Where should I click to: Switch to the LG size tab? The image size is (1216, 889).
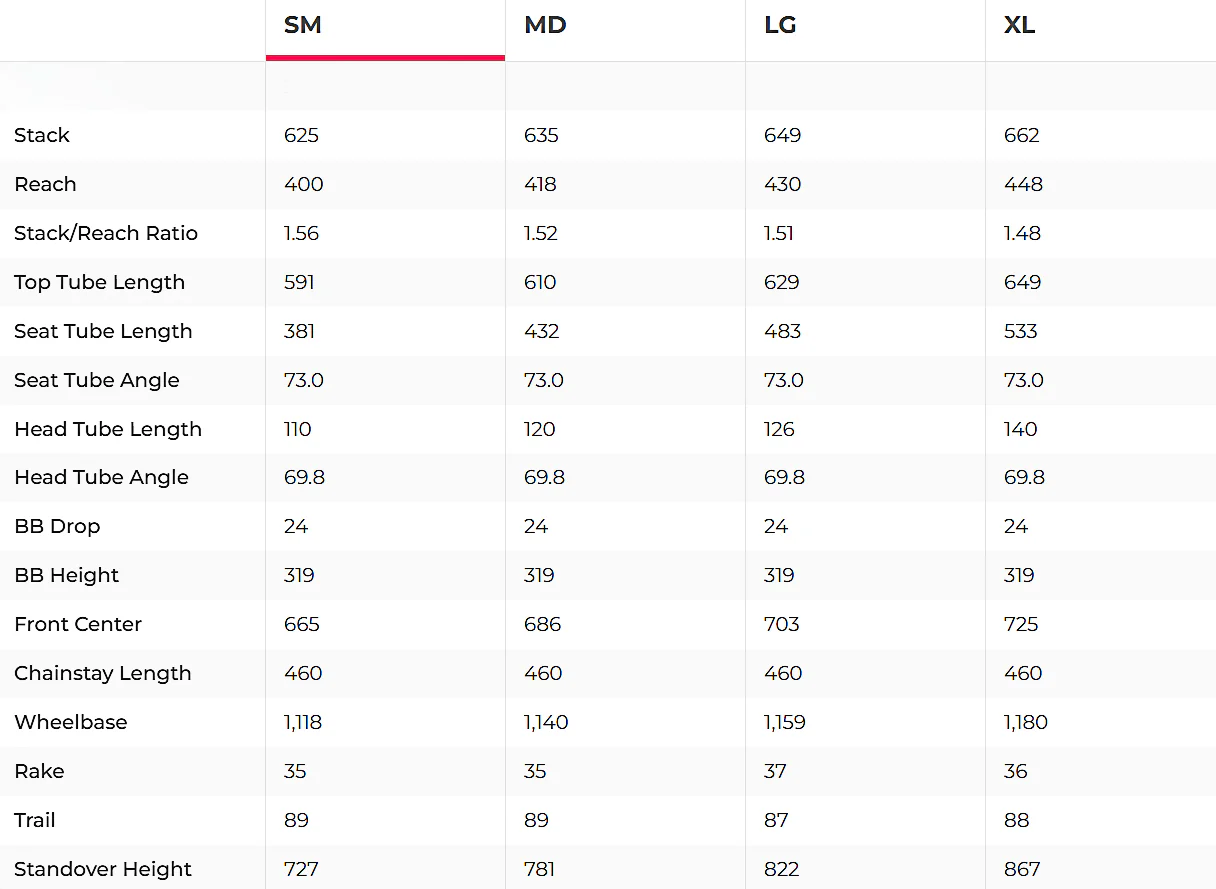pos(865,29)
